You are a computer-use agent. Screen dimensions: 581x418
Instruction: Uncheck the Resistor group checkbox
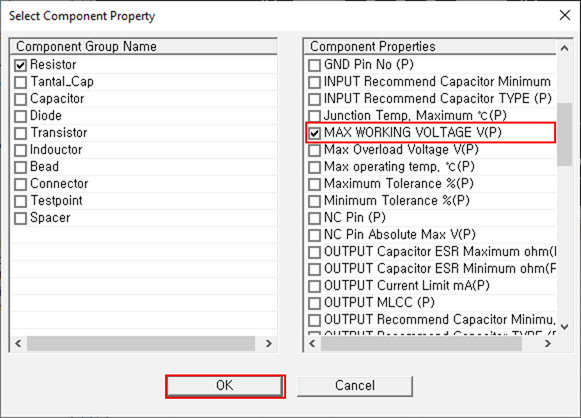tap(20, 65)
